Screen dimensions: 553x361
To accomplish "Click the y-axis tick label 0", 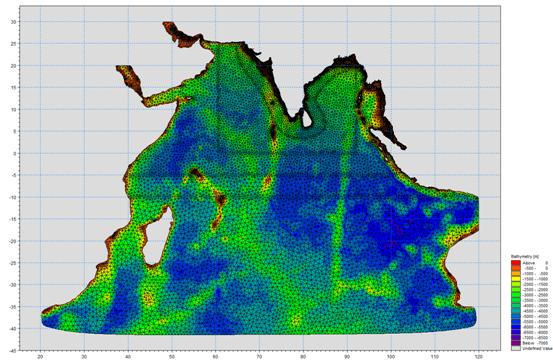I will pyautogui.click(x=14, y=153).
